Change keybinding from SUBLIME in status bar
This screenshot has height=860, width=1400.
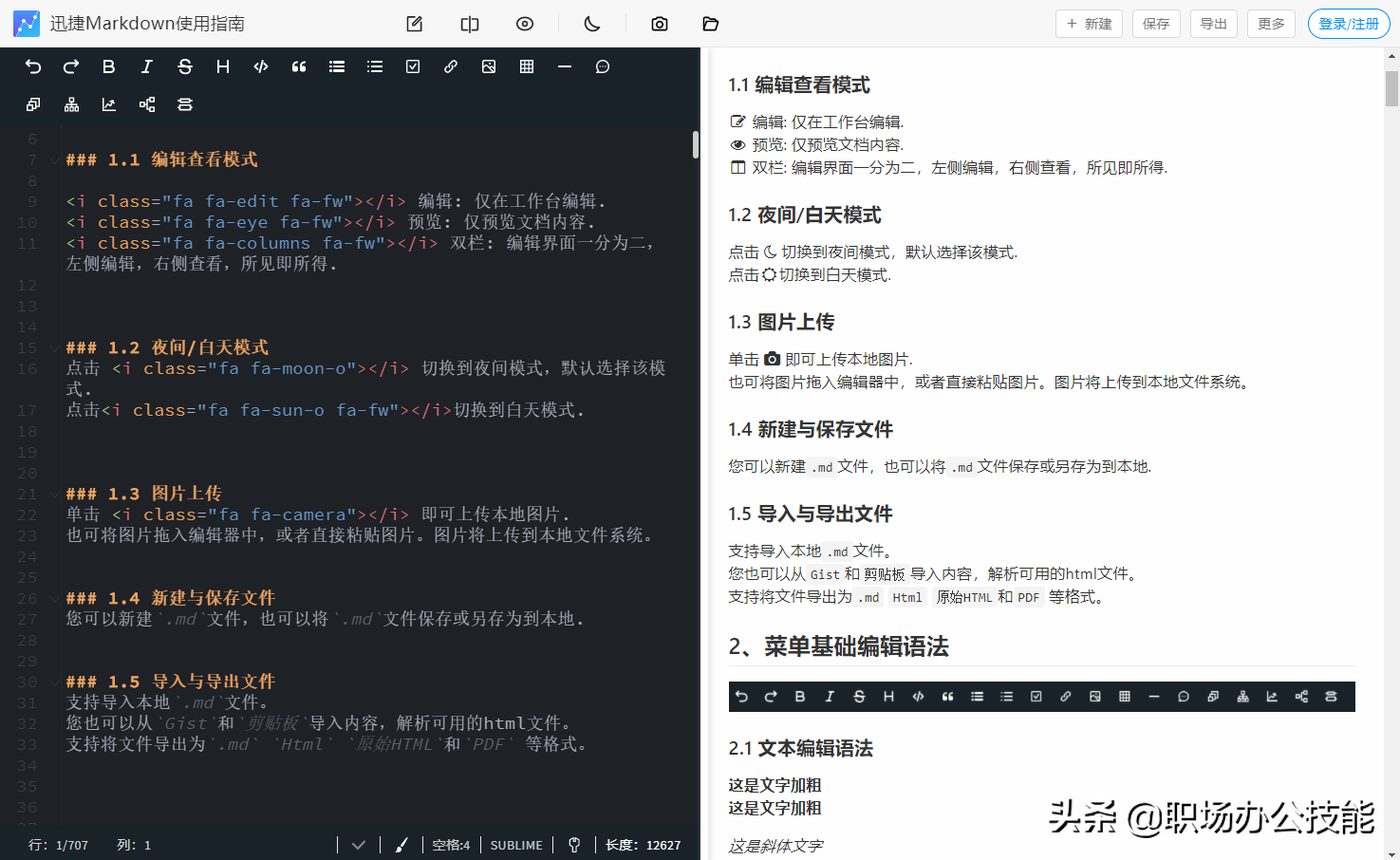coord(515,844)
